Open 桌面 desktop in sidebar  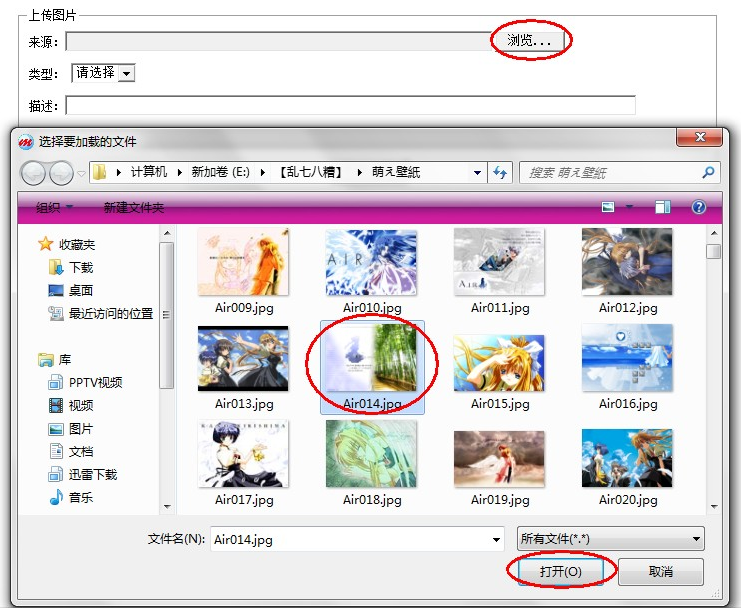71,290
